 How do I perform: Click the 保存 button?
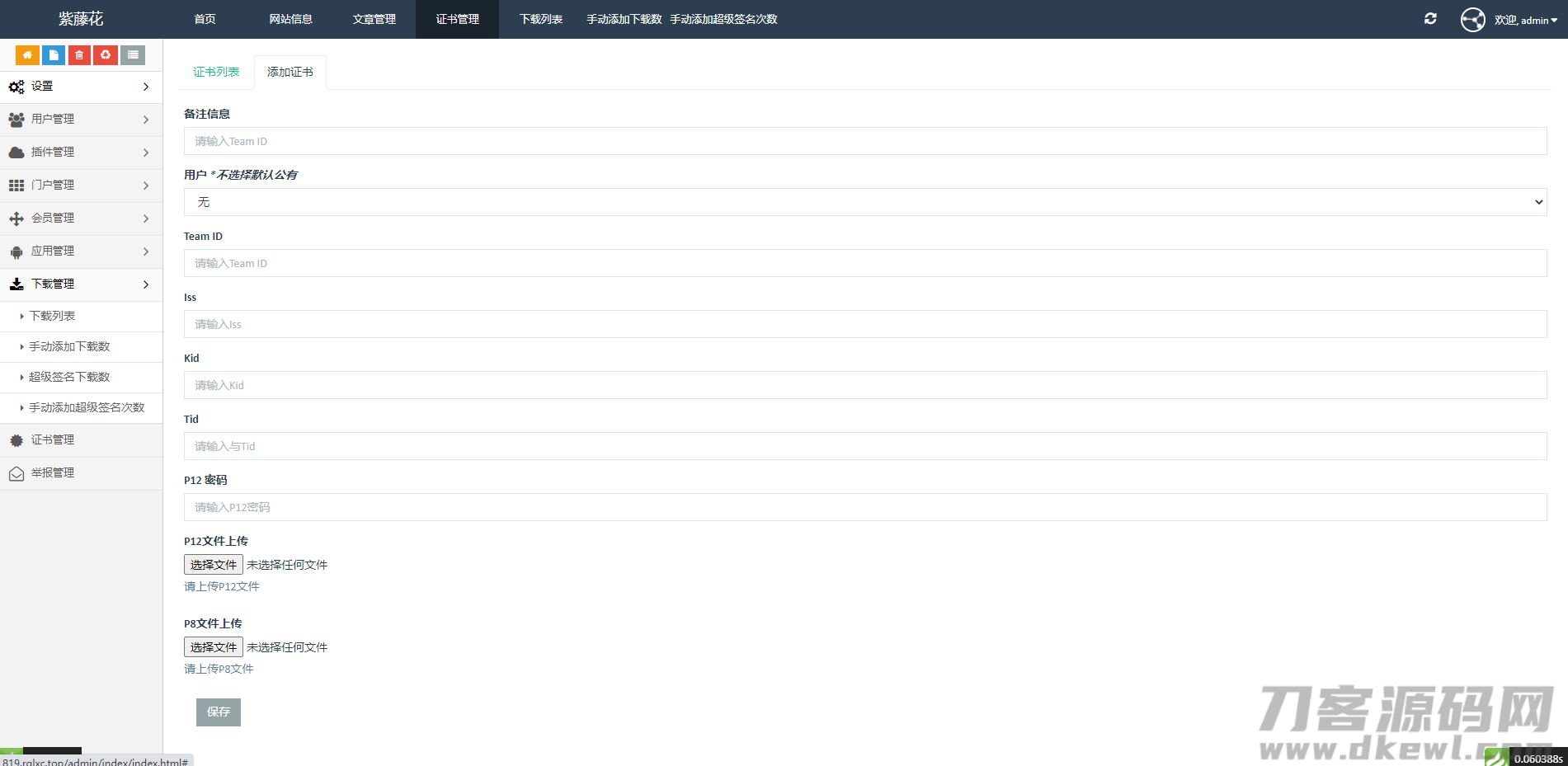pos(219,712)
